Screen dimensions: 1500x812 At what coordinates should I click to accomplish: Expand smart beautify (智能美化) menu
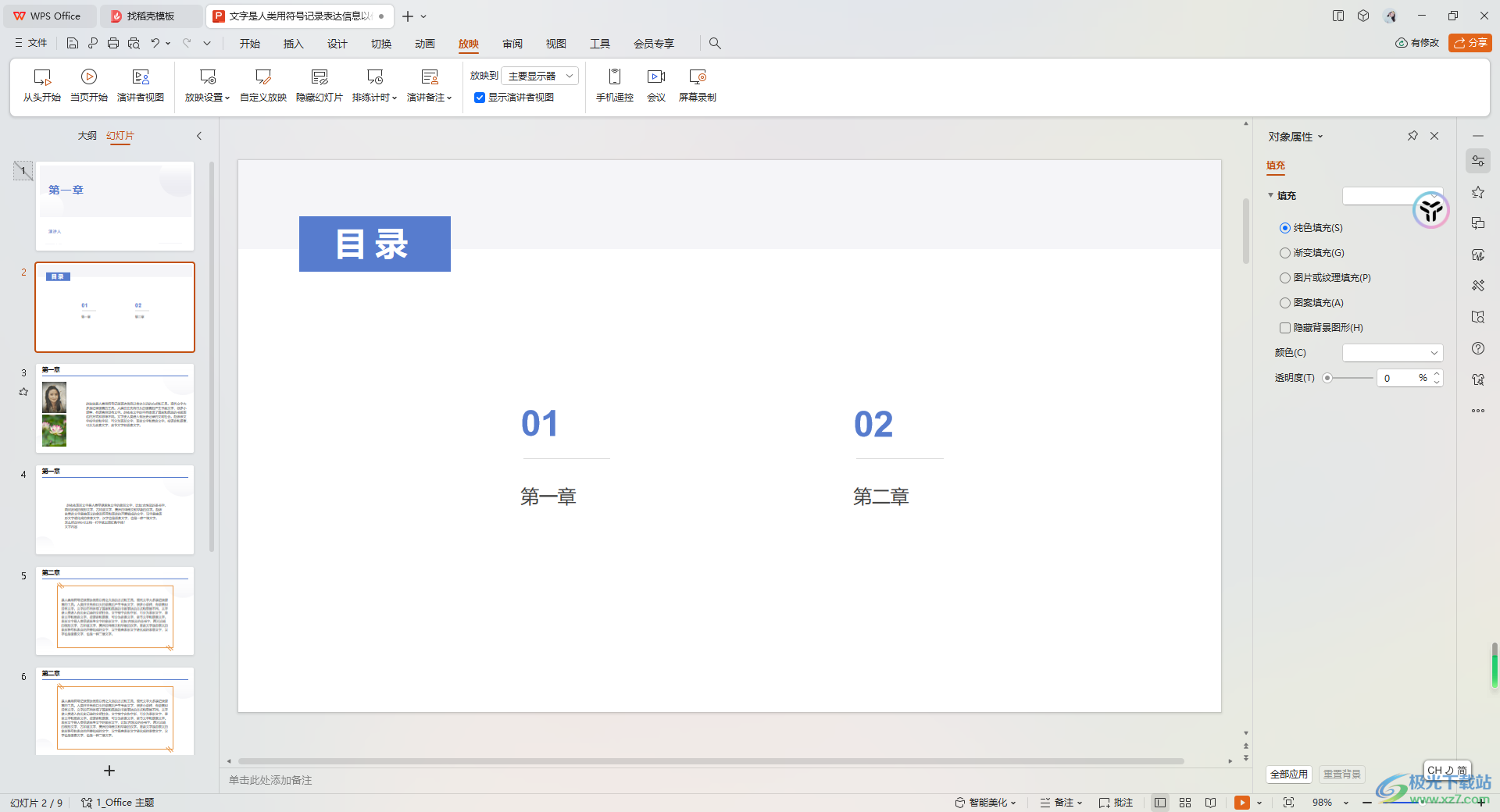986,803
